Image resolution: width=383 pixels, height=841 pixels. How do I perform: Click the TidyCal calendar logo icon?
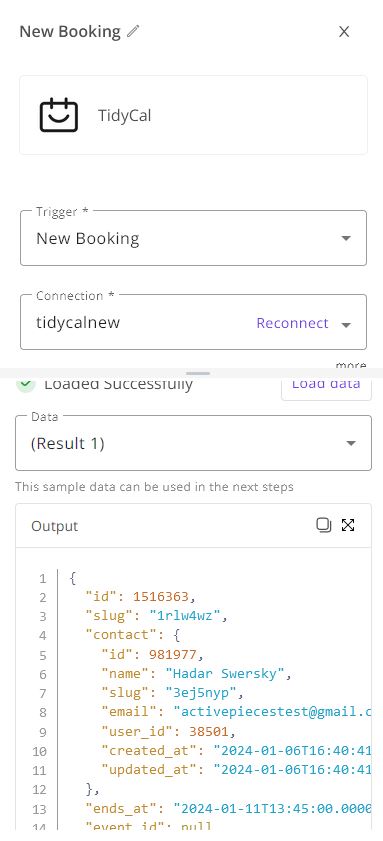click(59, 115)
